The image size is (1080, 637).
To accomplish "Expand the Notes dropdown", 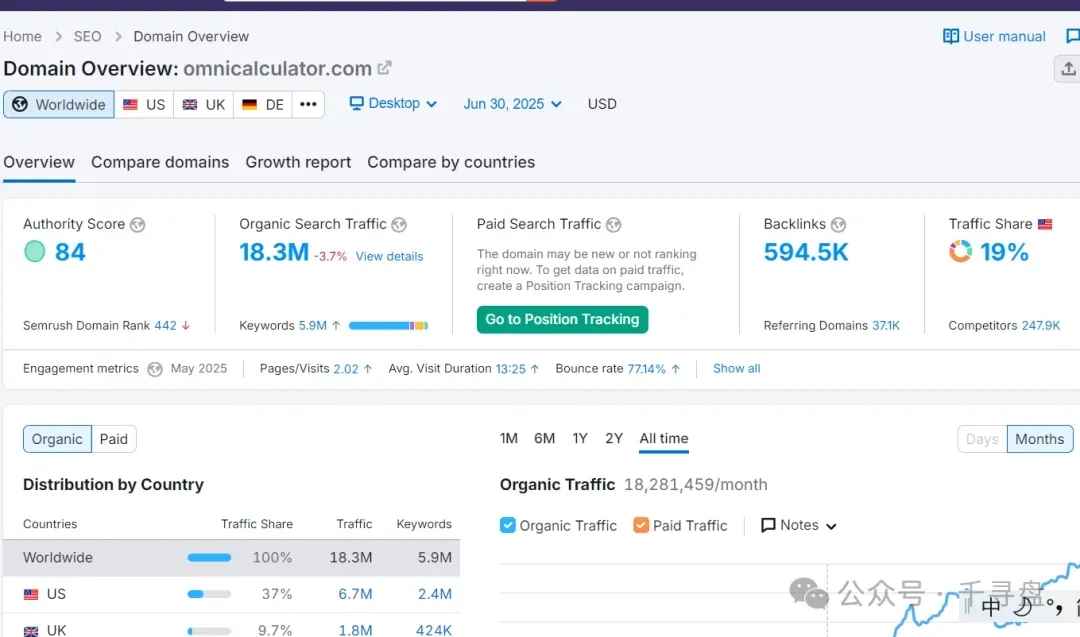I will tap(799, 525).
